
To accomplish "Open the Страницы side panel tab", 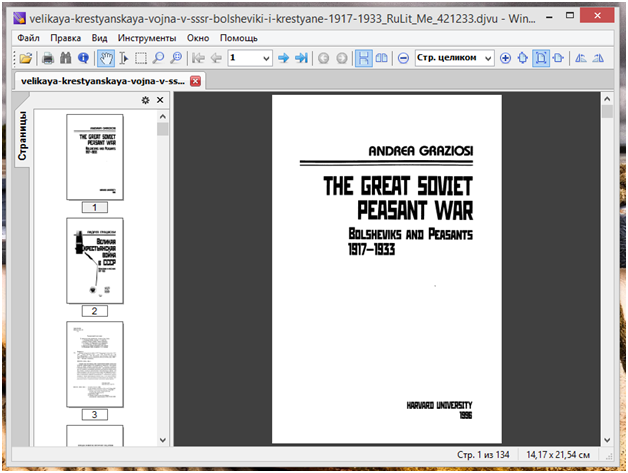I will pyautogui.click(x=22, y=135).
